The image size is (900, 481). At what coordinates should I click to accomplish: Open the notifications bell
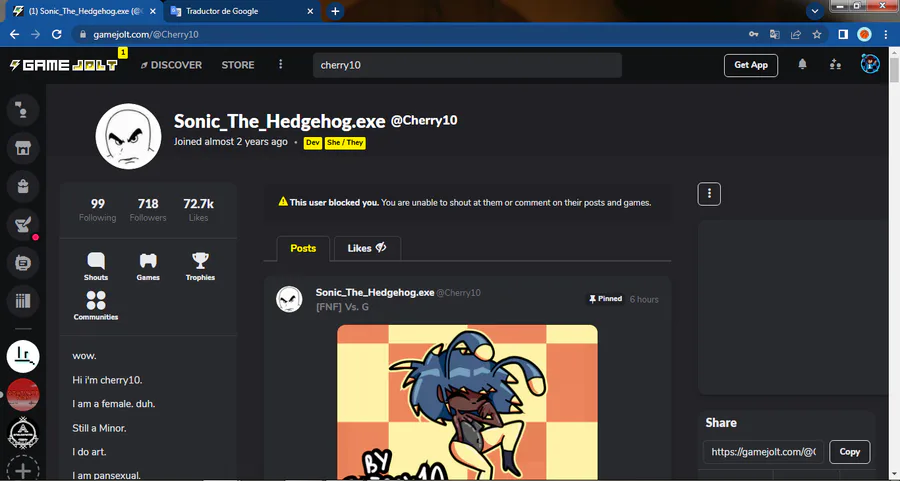(x=802, y=64)
